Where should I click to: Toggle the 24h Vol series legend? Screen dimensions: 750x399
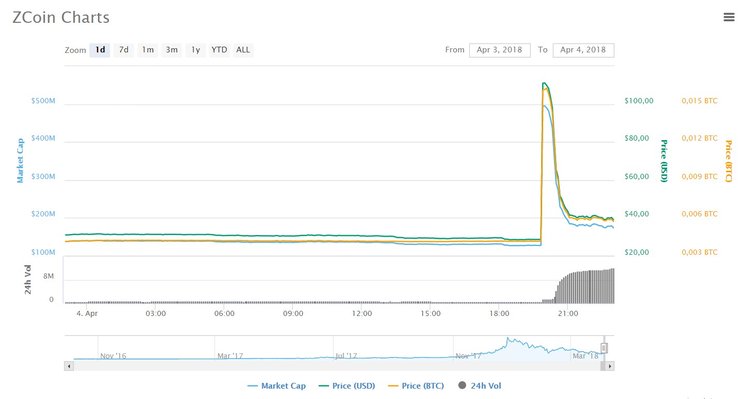coord(480,386)
